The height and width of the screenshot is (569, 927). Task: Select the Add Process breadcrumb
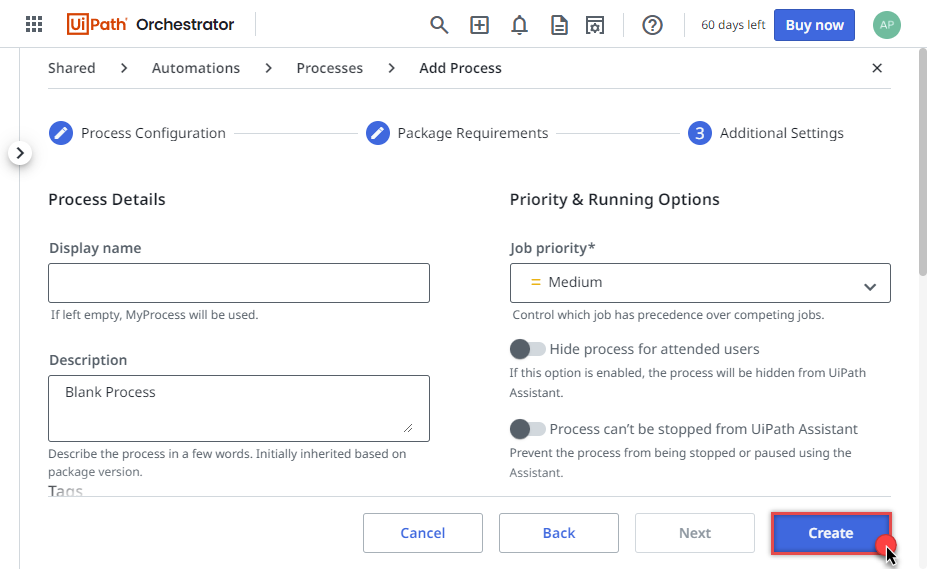point(460,68)
